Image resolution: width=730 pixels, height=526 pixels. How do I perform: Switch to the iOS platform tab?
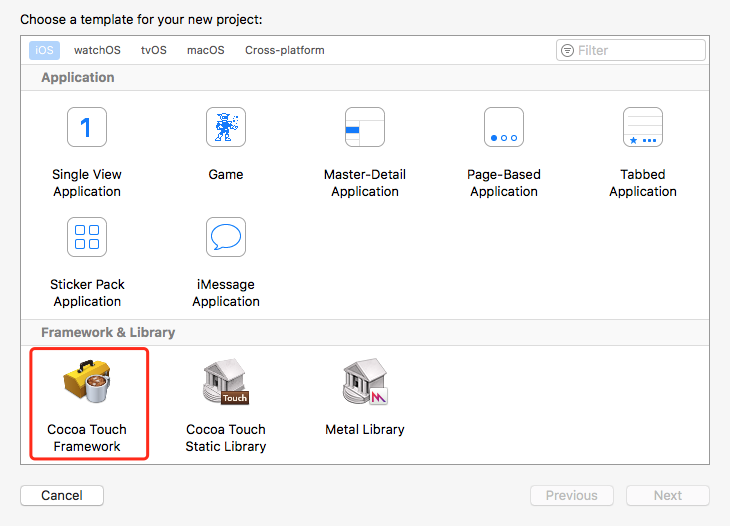pyautogui.click(x=44, y=50)
